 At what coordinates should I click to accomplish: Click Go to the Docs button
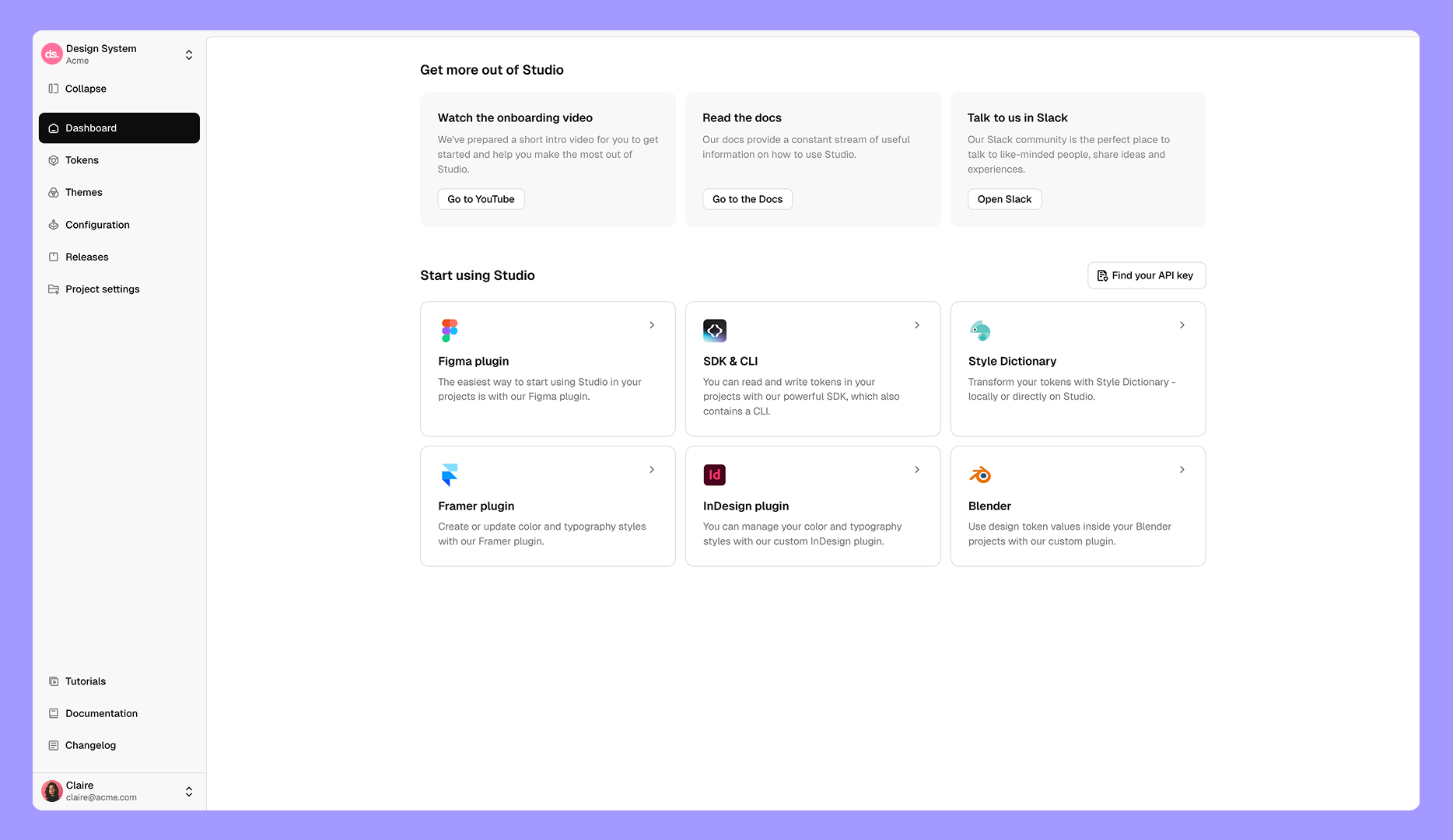pos(747,199)
